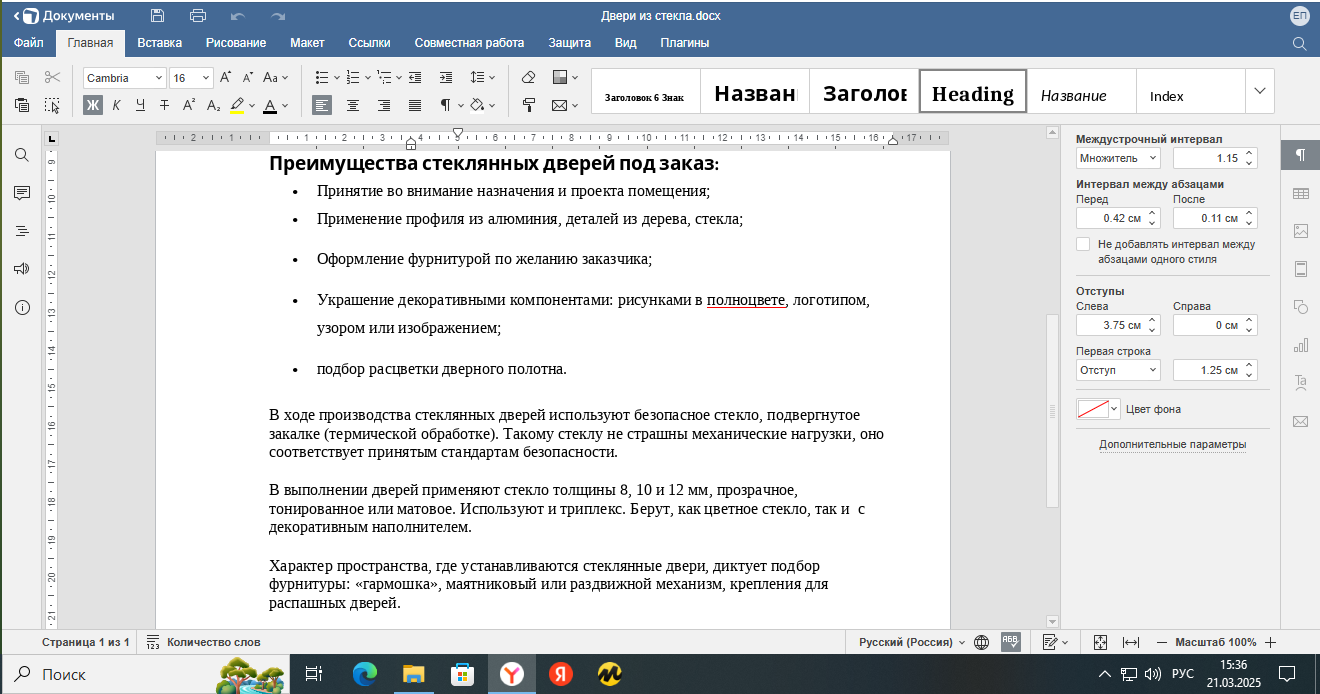Screen dimensions: 1320x694
Task: Click the Print icon in title bar
Action: (x=198, y=16)
